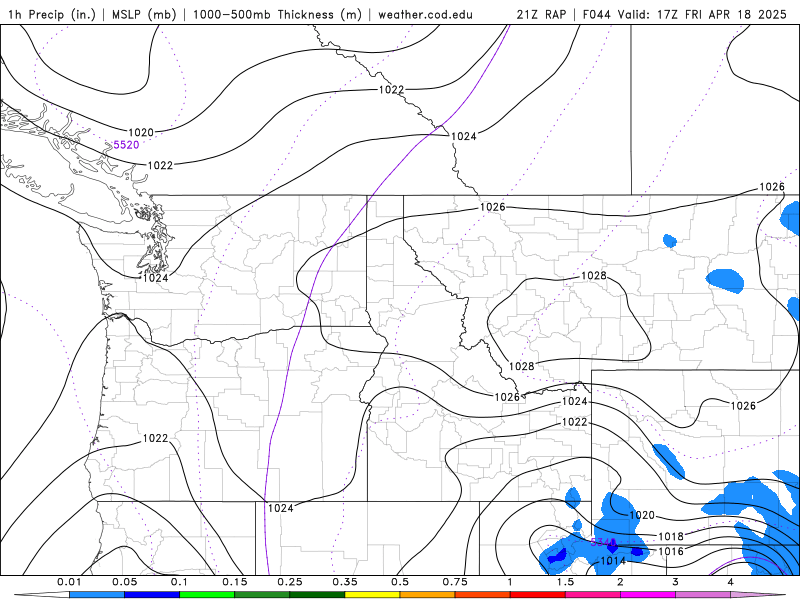Viewport: 800px width, 600px height.
Task: Click the 0.15 legend value
Action: [x=235, y=582]
